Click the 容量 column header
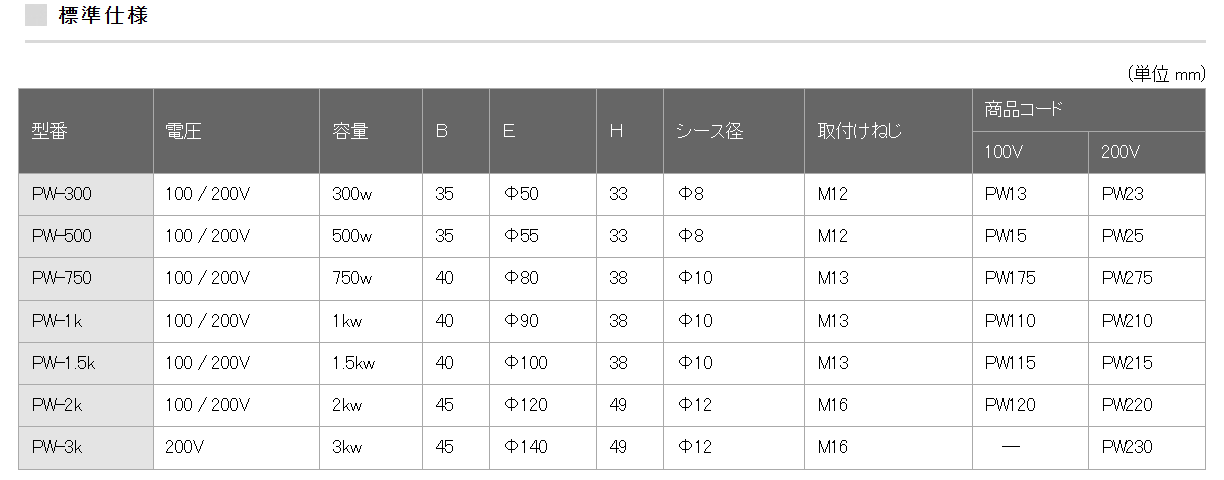This screenshot has width=1224, height=480. (350, 131)
